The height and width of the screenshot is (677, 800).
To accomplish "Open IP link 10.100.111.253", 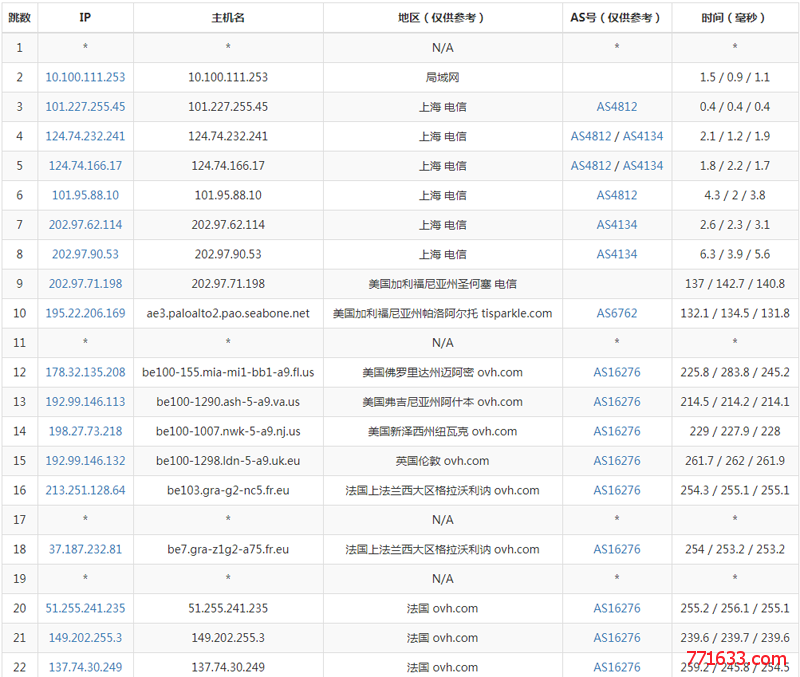I will pyautogui.click(x=85, y=77).
